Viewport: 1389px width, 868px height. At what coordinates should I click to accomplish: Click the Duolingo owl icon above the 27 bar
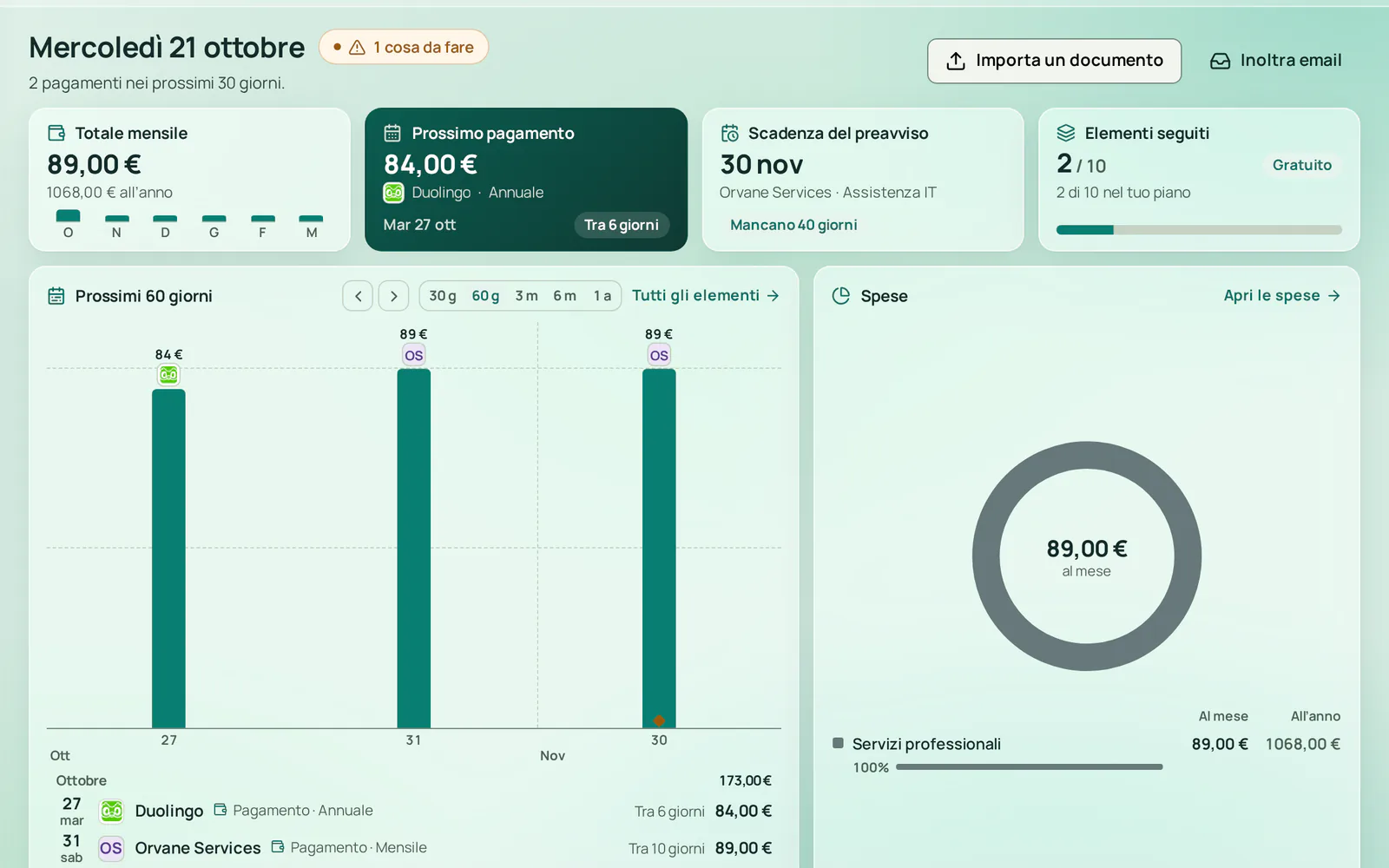pyautogui.click(x=168, y=375)
